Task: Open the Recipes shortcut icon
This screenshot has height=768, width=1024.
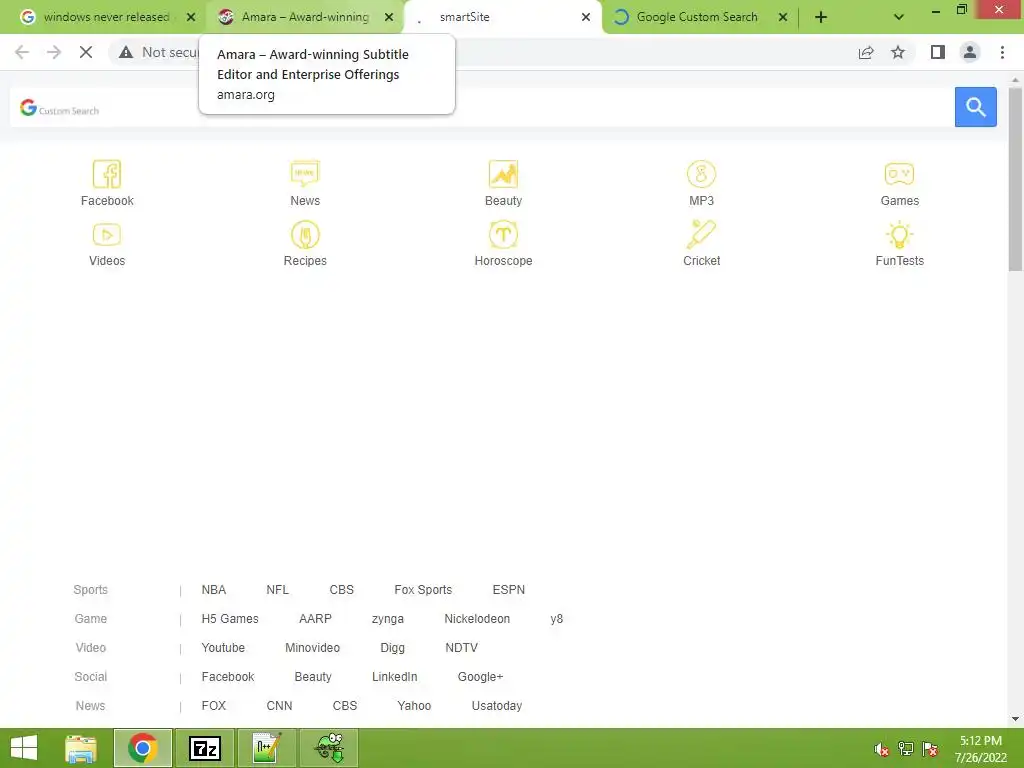Action: point(305,234)
